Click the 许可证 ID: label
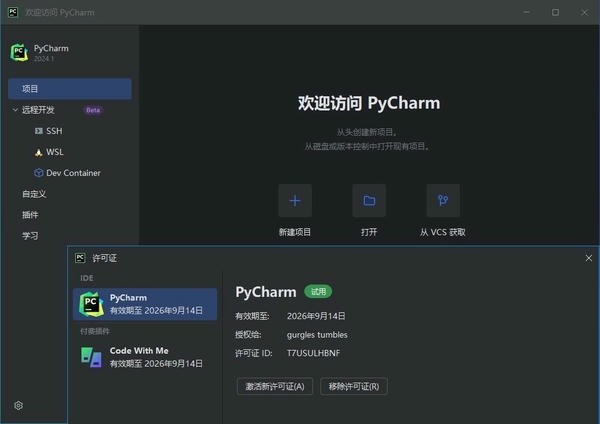The height and width of the screenshot is (424, 600). 254,353
